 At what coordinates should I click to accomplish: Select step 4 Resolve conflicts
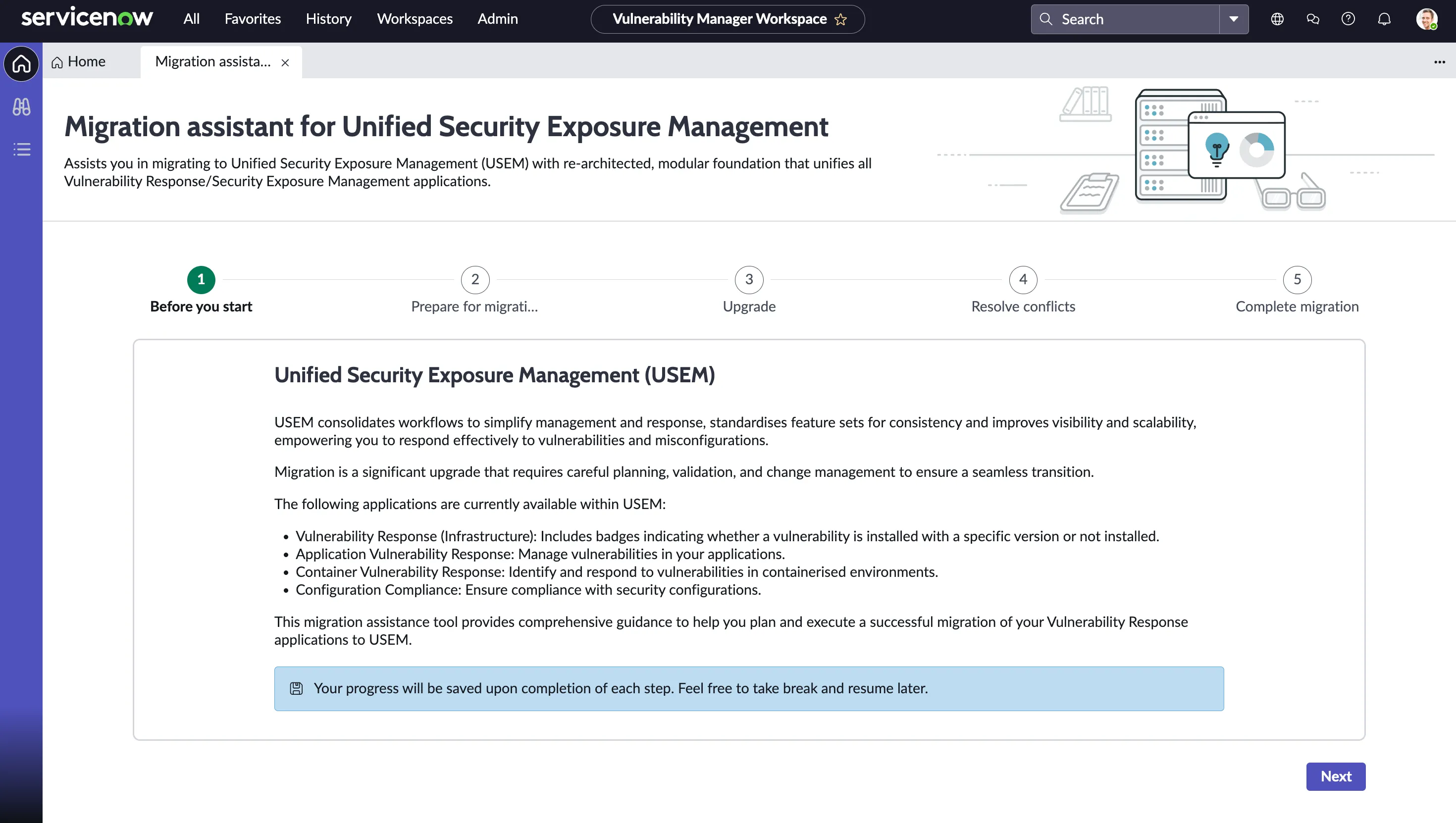[x=1023, y=280]
